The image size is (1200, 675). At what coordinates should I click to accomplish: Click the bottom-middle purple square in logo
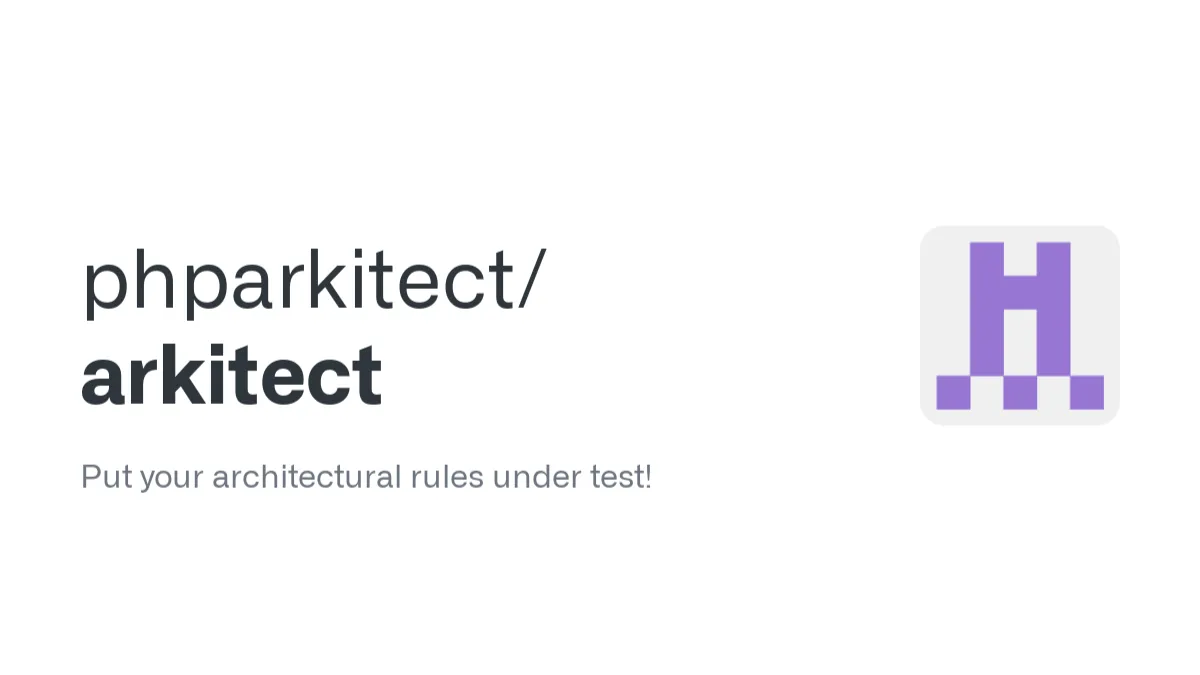[x=1020, y=392]
